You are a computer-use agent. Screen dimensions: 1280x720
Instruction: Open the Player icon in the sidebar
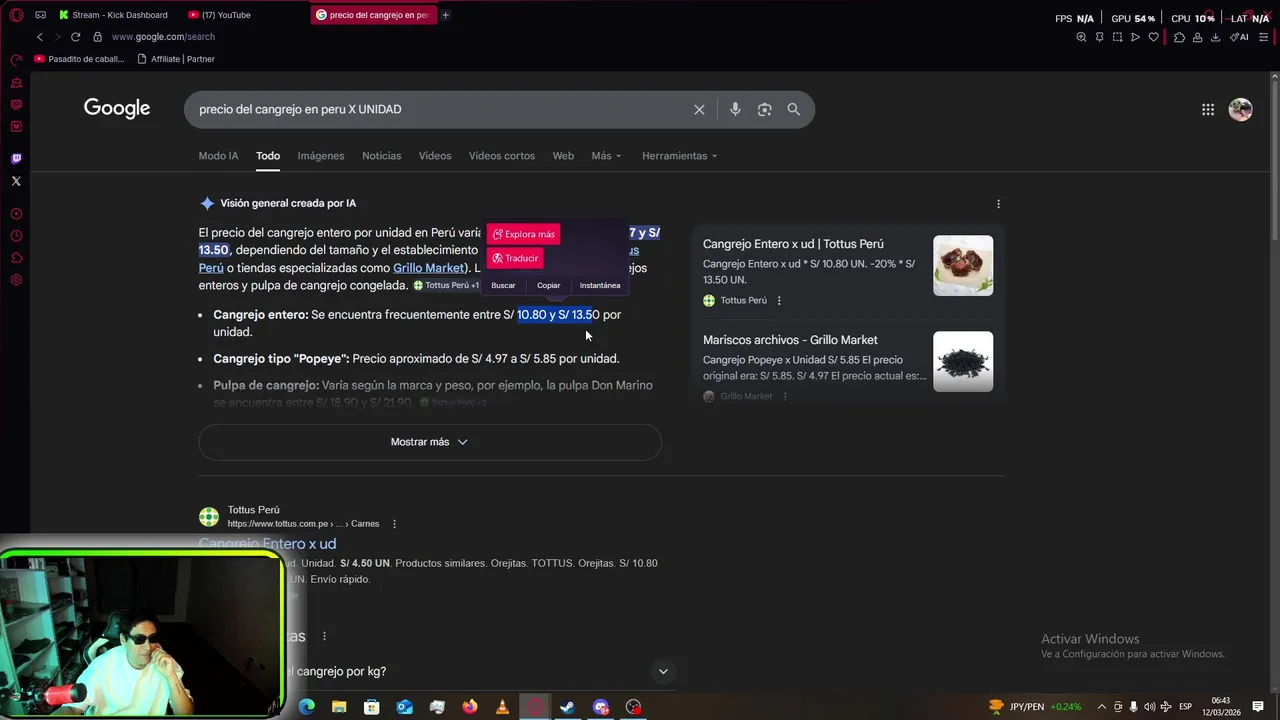pyautogui.click(x=16, y=214)
